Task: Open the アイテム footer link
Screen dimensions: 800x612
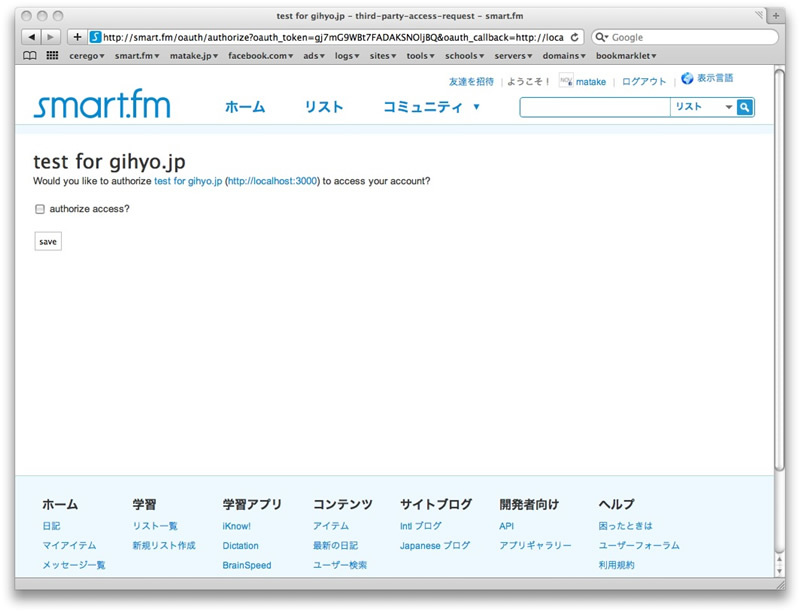Action: [x=331, y=526]
